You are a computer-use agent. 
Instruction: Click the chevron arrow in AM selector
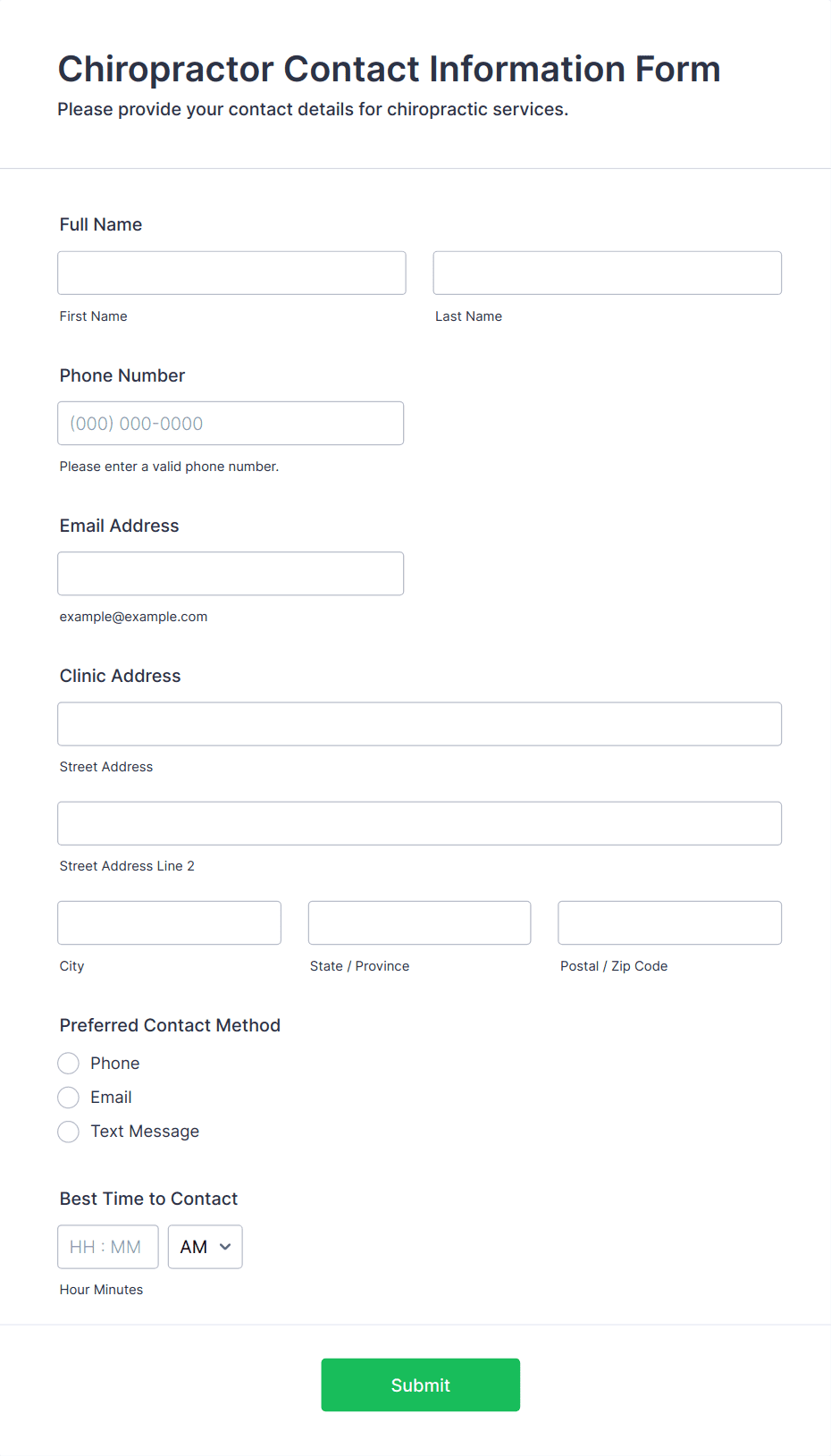click(225, 1247)
